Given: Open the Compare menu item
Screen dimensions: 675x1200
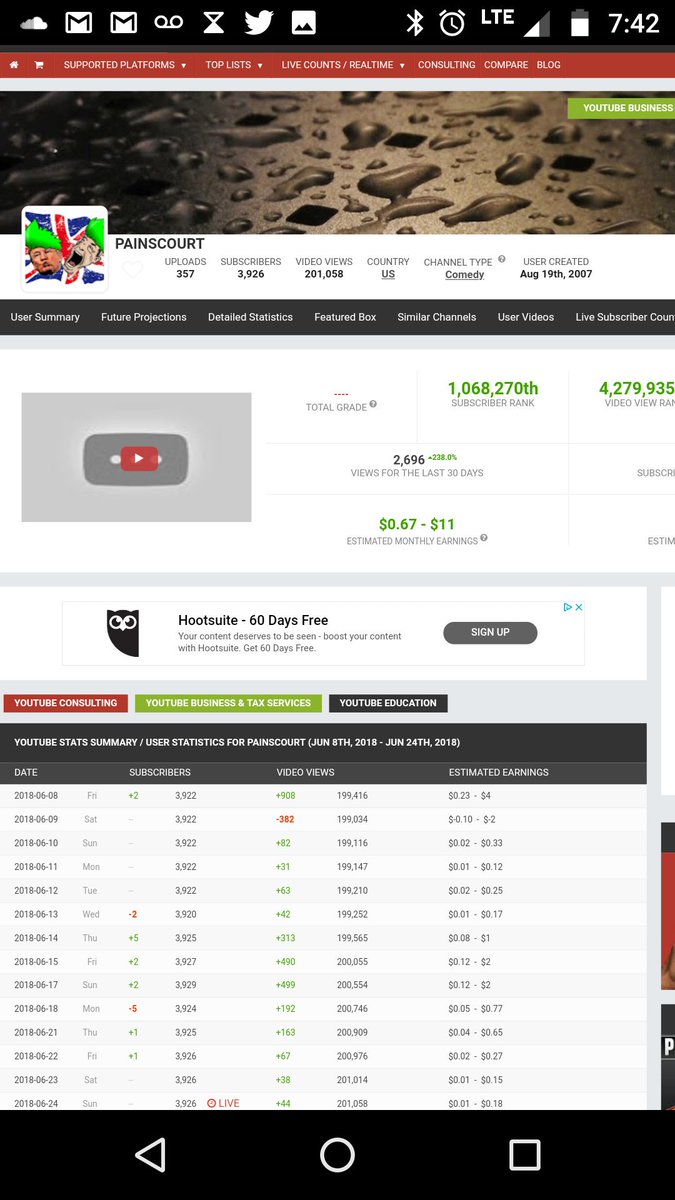Looking at the screenshot, I should (506, 65).
